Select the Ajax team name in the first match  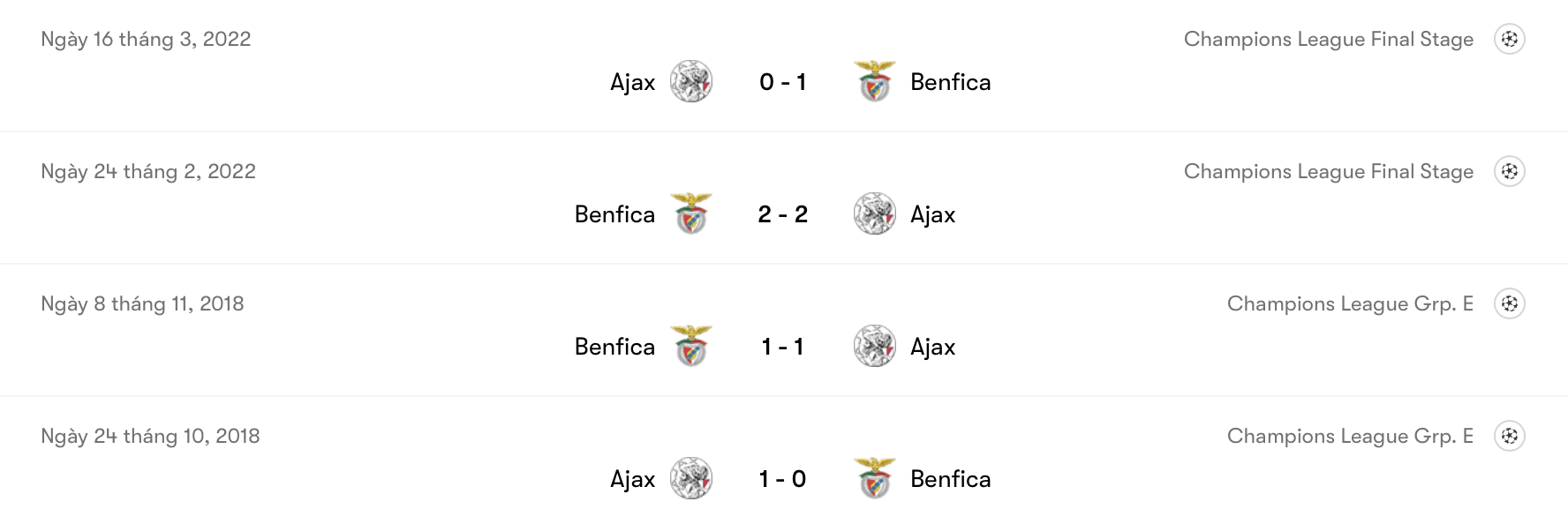click(x=632, y=82)
